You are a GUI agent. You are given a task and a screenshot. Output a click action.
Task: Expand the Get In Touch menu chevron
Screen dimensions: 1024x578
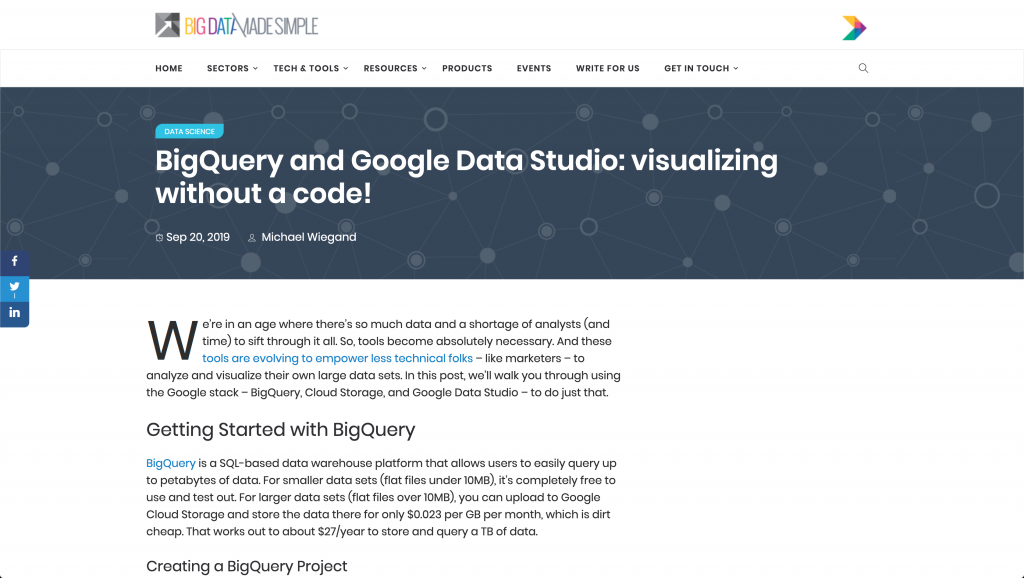pos(735,68)
